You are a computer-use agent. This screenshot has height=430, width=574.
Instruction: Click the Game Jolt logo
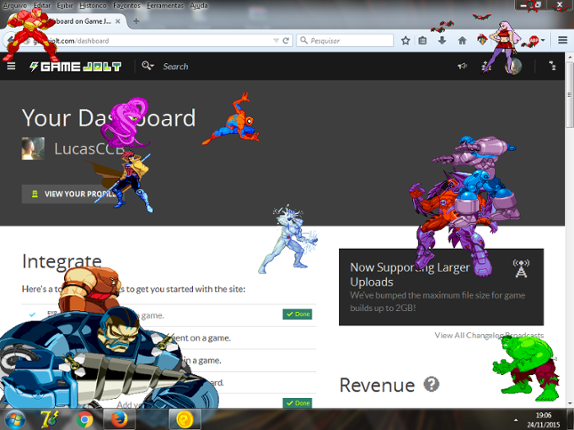(75, 67)
